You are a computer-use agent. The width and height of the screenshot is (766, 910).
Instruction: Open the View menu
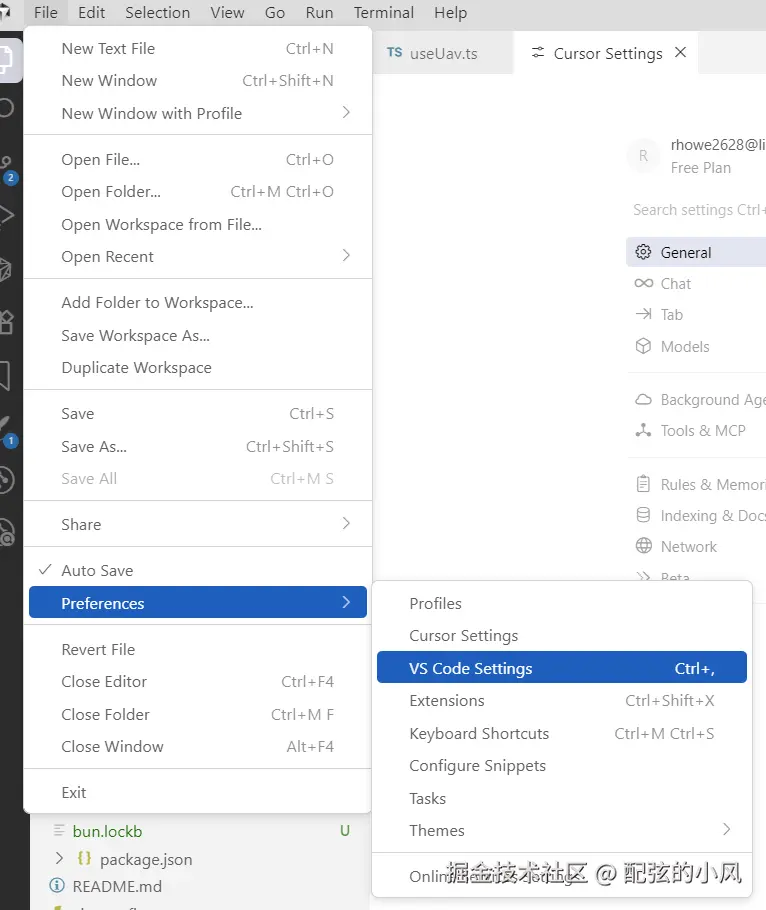tap(227, 13)
